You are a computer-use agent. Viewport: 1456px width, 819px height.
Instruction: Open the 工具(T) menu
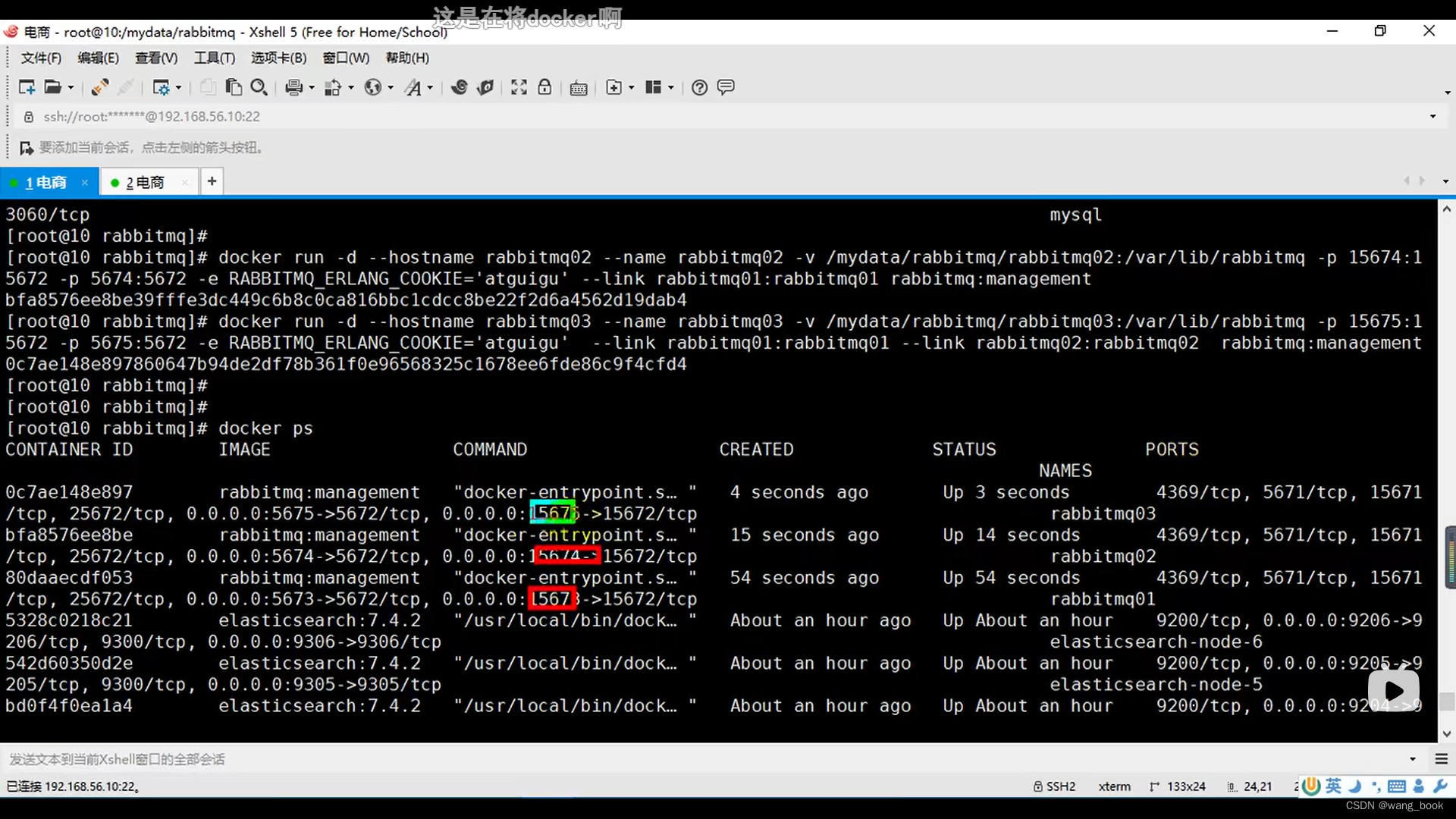pos(215,58)
